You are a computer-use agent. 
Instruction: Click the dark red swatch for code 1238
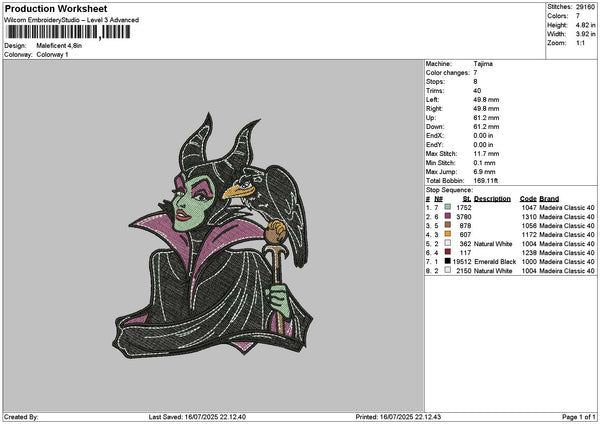(448, 252)
